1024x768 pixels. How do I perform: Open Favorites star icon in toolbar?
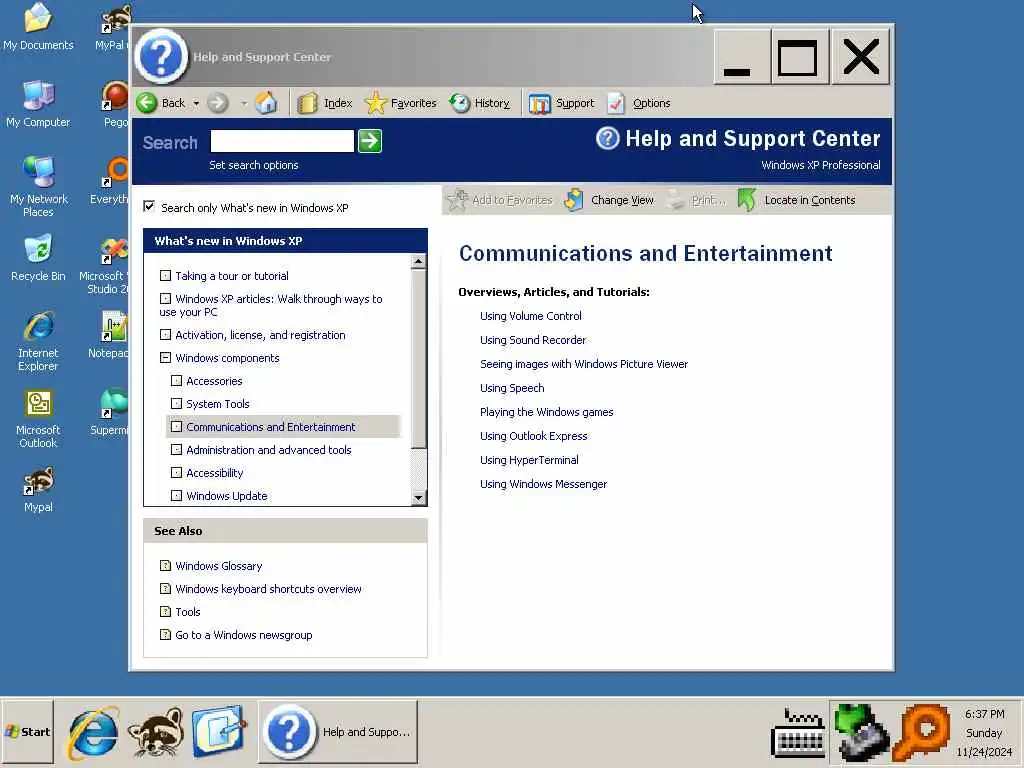pyautogui.click(x=376, y=103)
